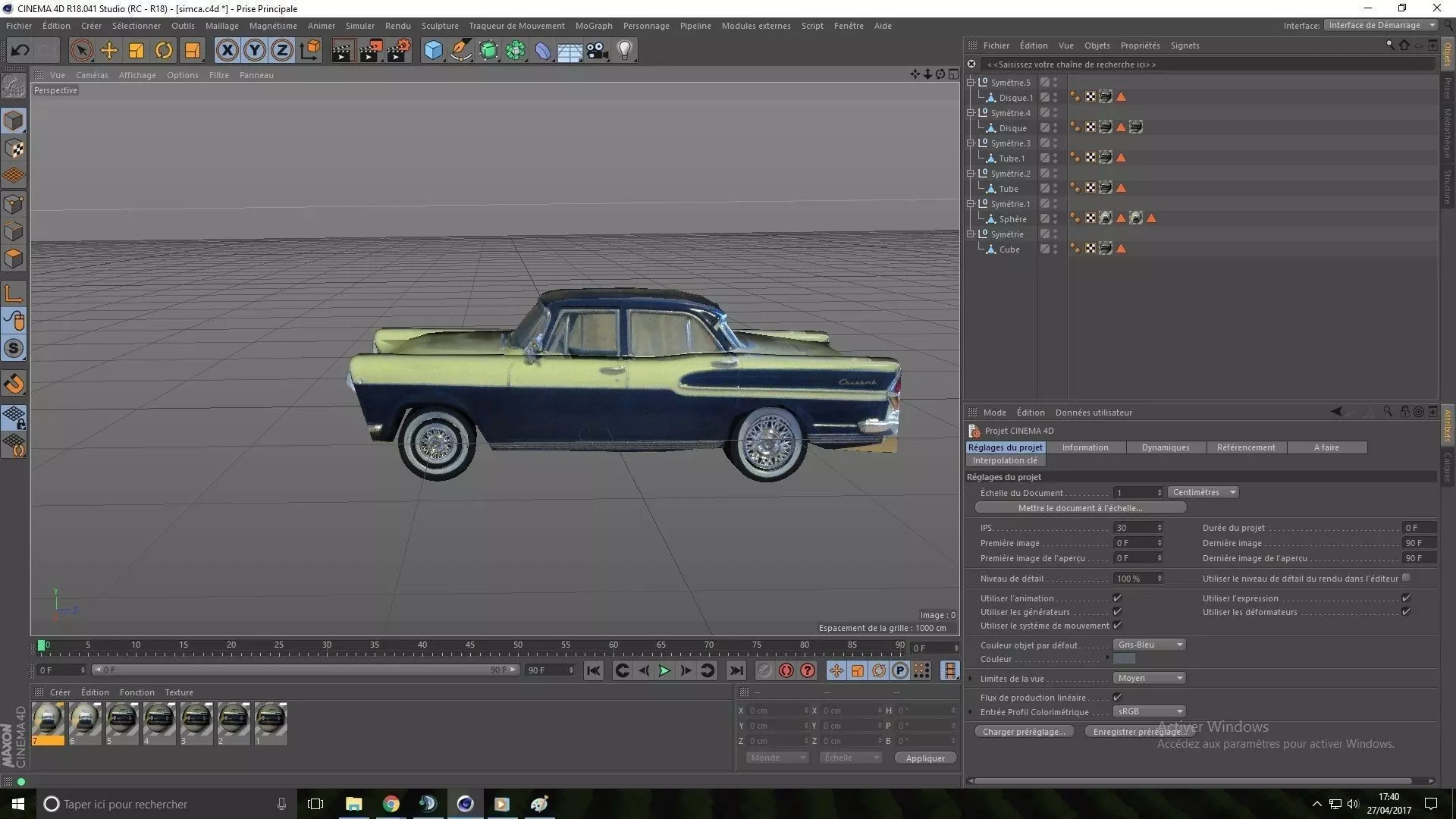Click the Undo arrow icon
This screenshot has height=819, width=1456.
(x=20, y=51)
